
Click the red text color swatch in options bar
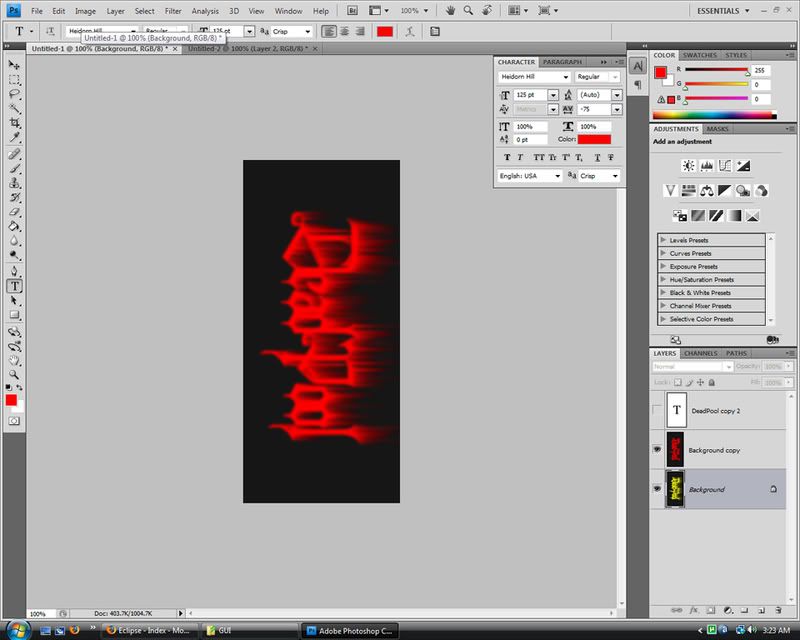pos(385,32)
